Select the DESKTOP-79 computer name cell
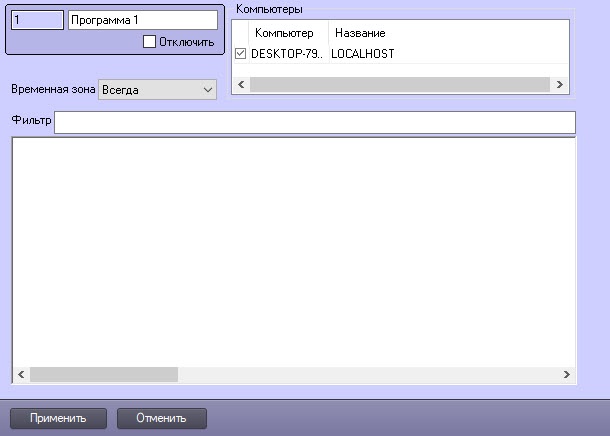This screenshot has width=610, height=436. (x=286, y=53)
